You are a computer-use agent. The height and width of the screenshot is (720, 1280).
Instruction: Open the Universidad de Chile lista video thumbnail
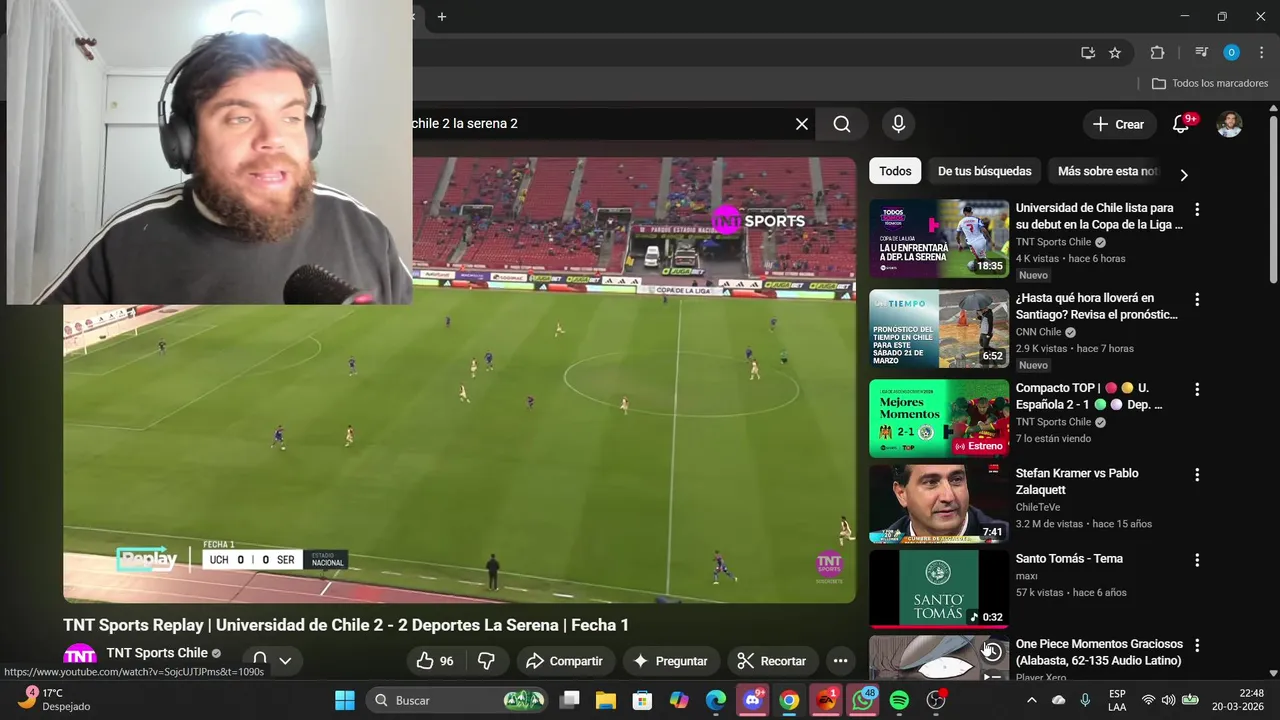click(x=939, y=238)
